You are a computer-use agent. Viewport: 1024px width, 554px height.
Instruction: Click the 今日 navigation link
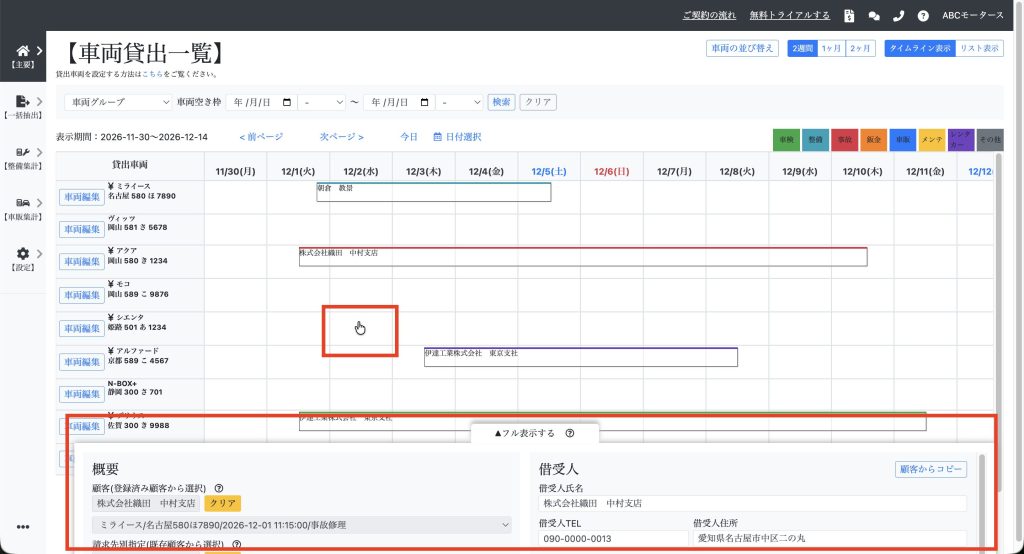pos(409,137)
